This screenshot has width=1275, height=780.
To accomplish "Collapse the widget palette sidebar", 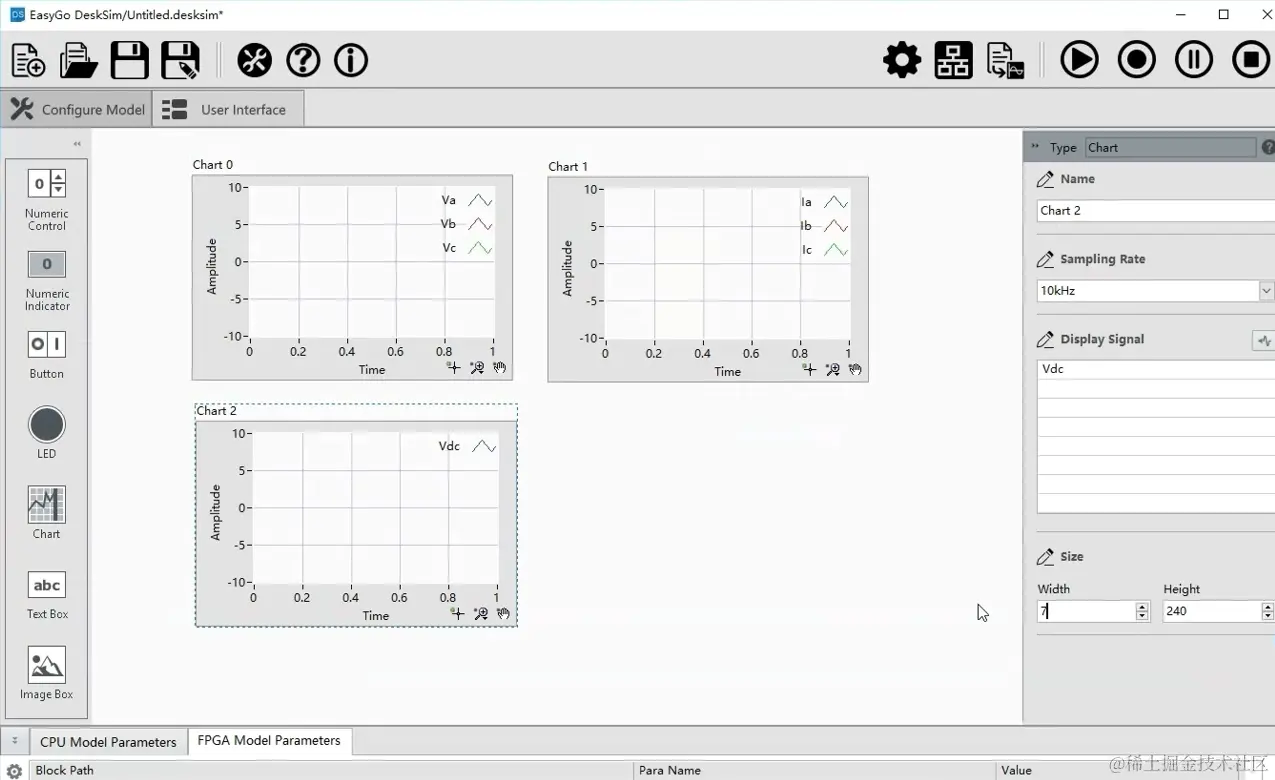I will coord(77,144).
